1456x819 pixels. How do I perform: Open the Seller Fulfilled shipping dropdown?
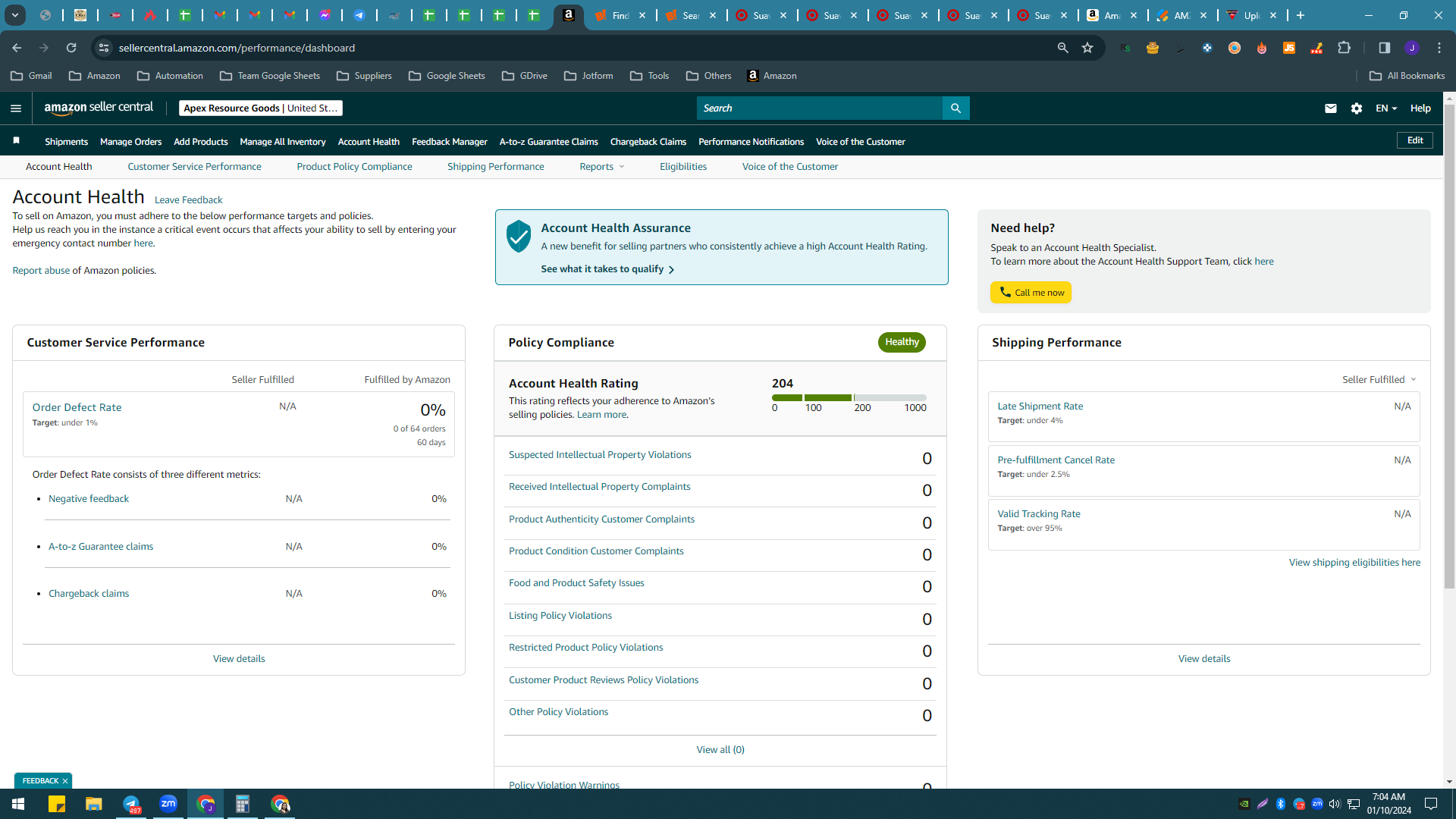pyautogui.click(x=1379, y=379)
